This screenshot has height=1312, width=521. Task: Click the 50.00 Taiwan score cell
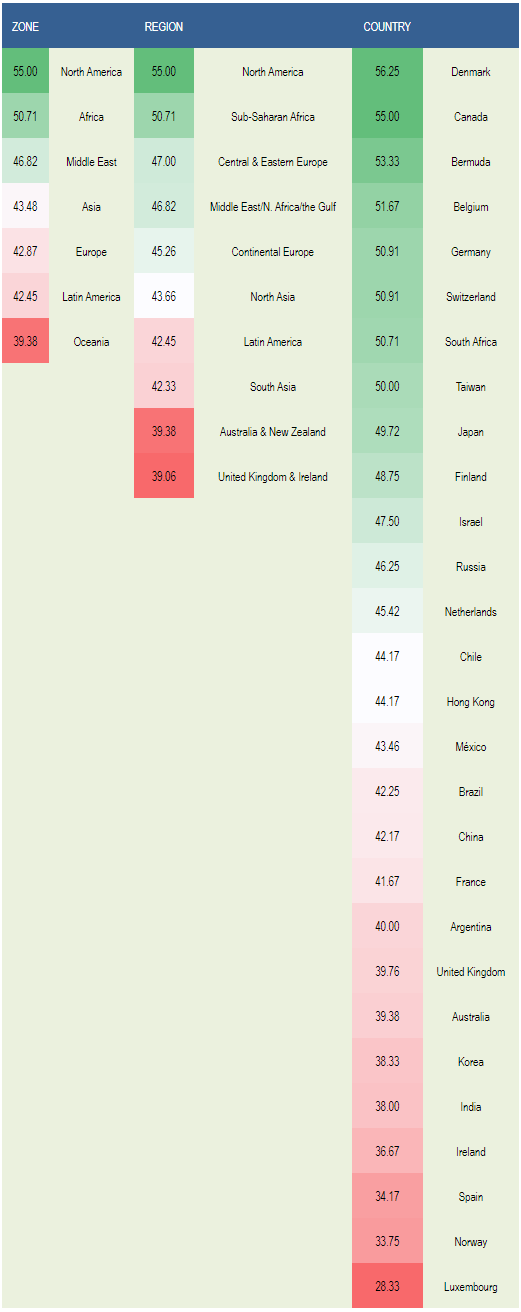coord(387,387)
